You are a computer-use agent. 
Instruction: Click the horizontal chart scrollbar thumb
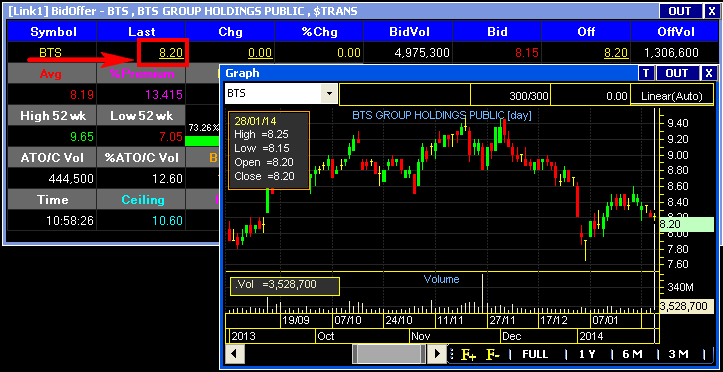coord(389,354)
